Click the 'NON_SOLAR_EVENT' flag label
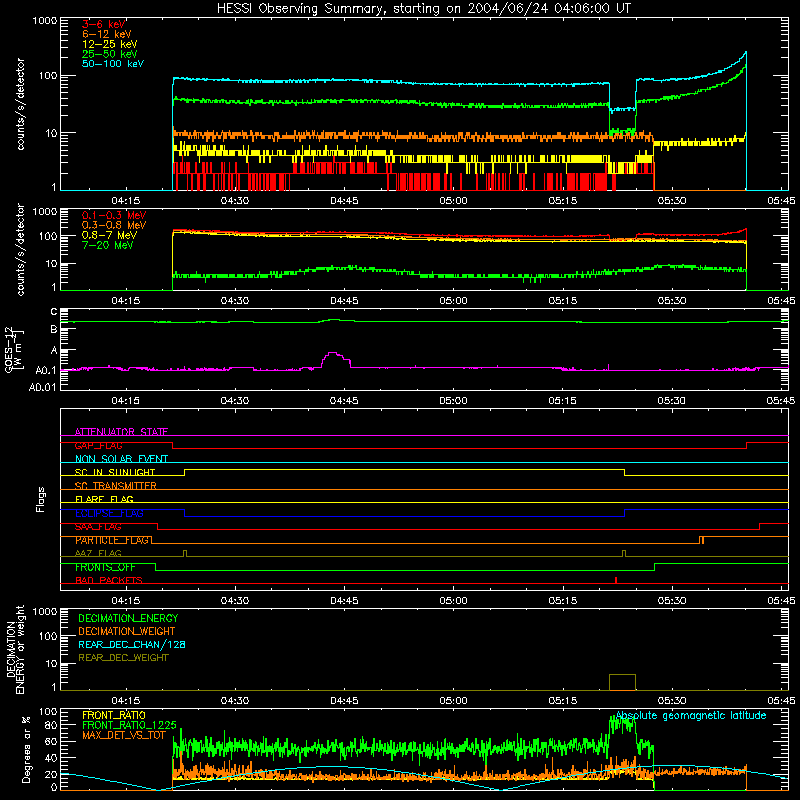The width and height of the screenshot is (800, 800). point(121,459)
